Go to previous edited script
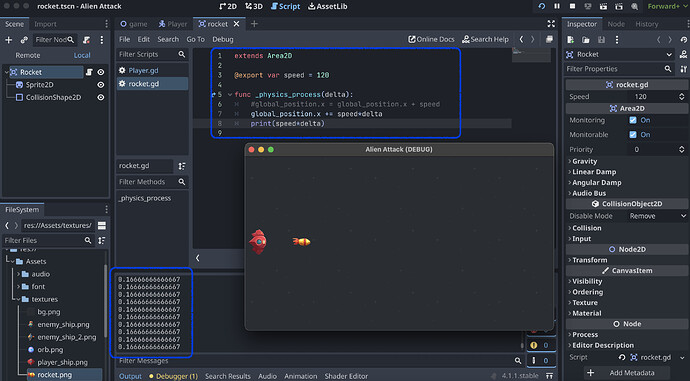 tap(521, 39)
